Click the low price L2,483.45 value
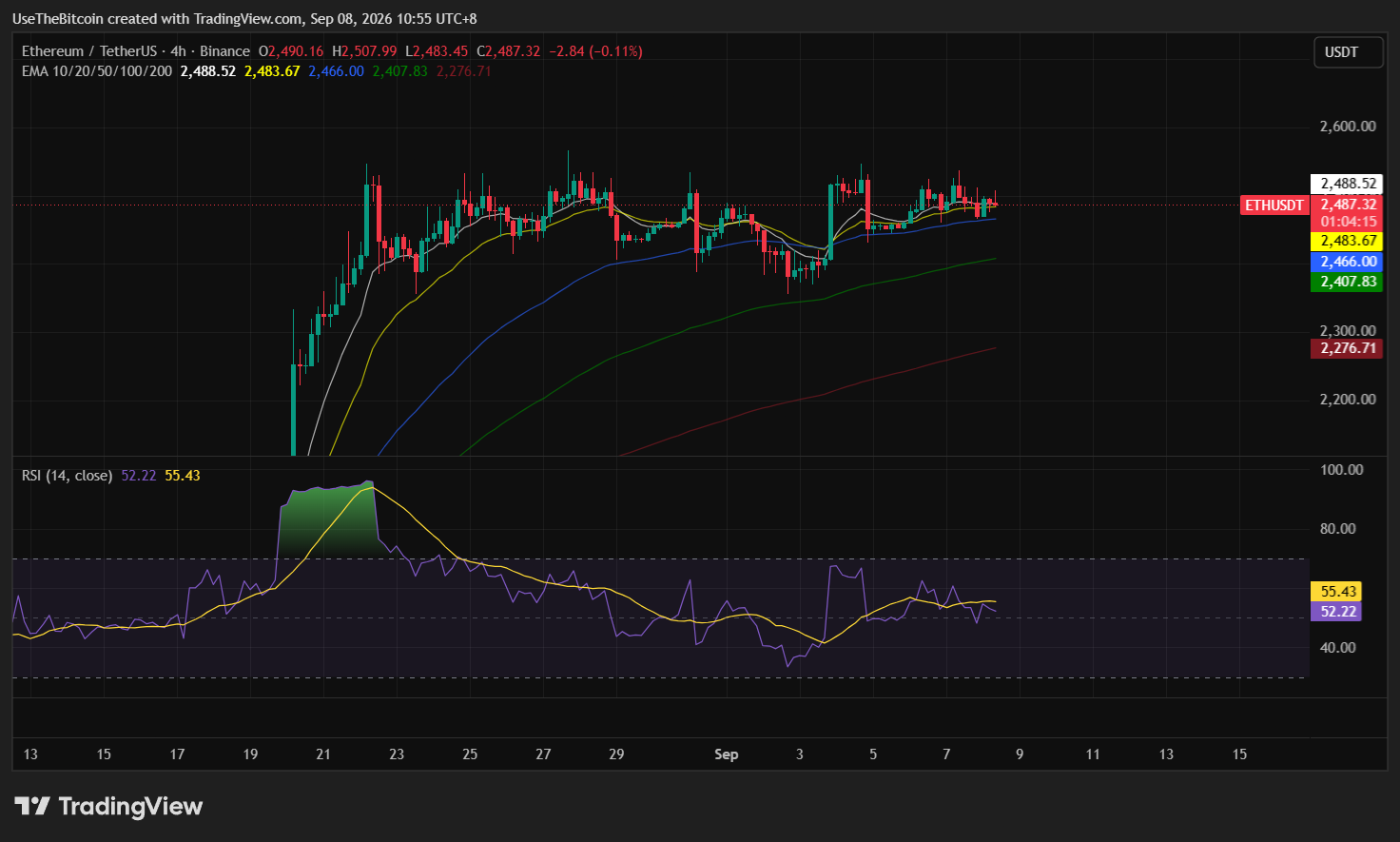The width and height of the screenshot is (1400, 842). click(437, 51)
